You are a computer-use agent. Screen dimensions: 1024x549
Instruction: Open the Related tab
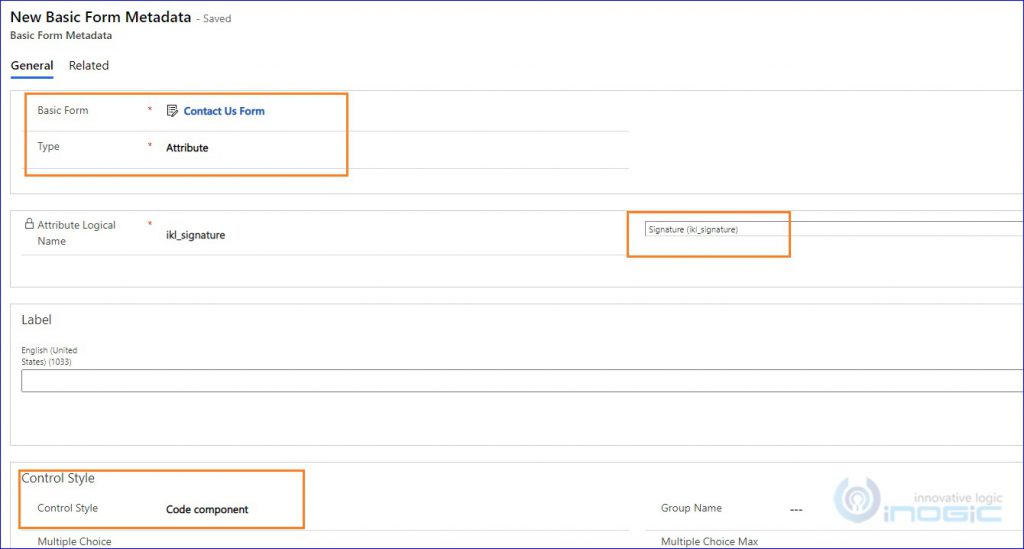coord(89,66)
